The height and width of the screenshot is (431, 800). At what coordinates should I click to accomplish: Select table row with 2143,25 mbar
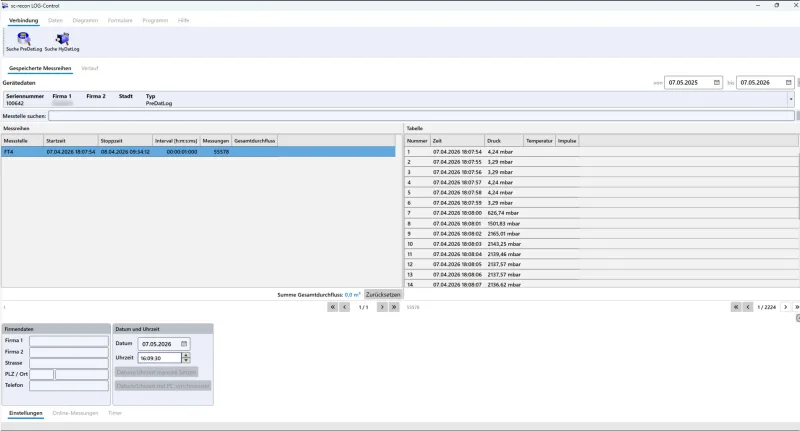coord(602,244)
